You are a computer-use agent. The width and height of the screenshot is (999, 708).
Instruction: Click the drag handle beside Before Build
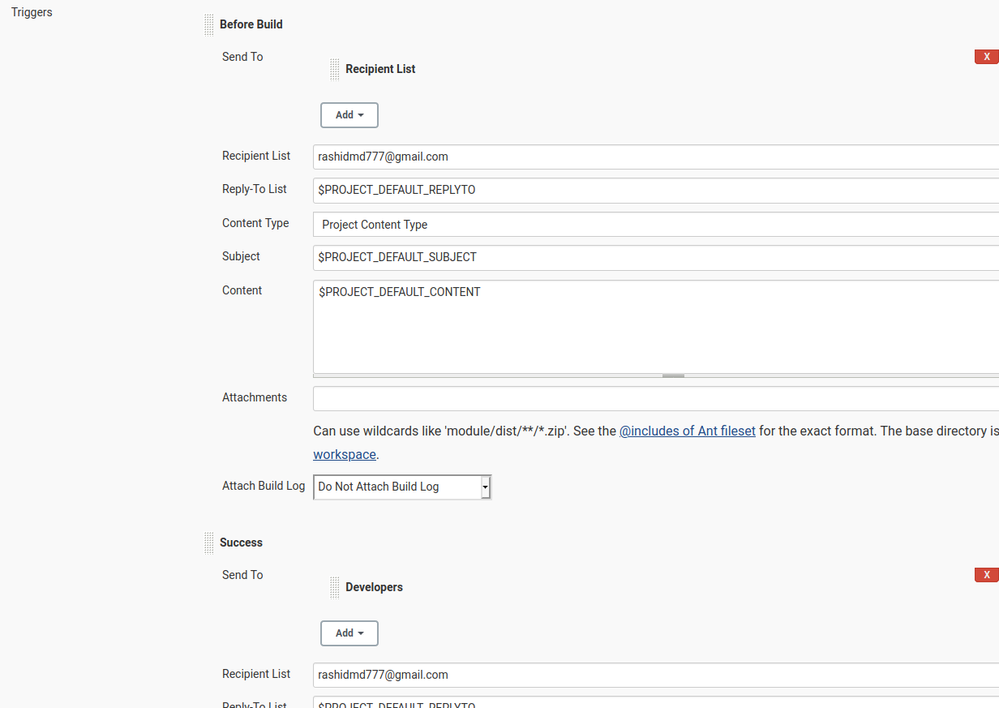click(207, 24)
